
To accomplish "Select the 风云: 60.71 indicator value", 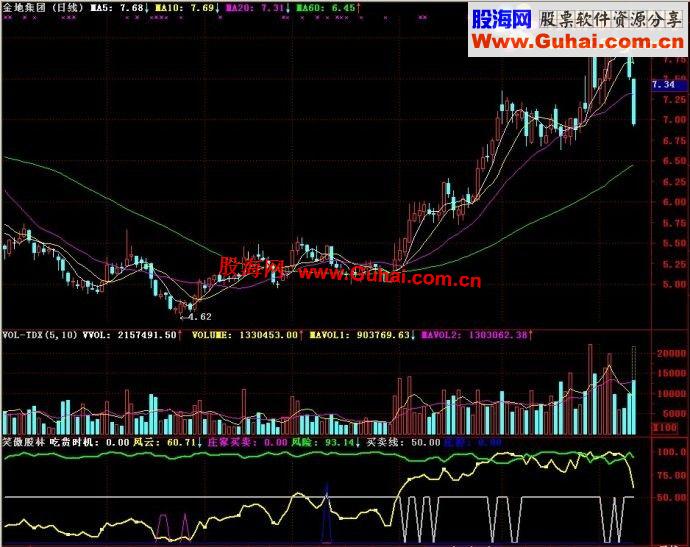I will 168,442.
